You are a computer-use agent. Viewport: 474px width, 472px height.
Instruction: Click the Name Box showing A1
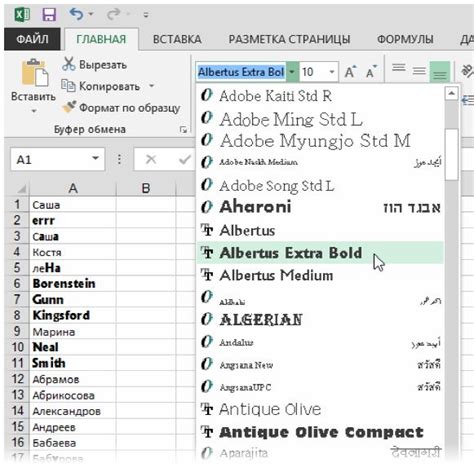click(x=50, y=160)
